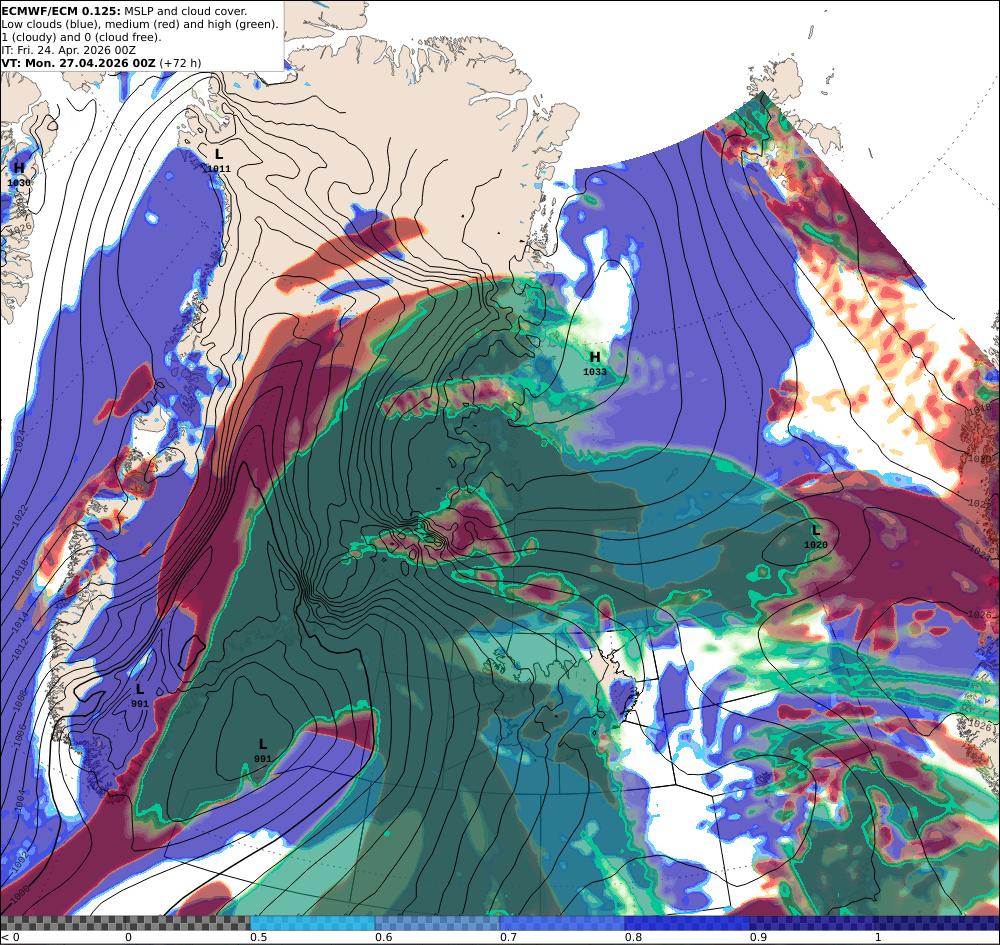Image resolution: width=1000 pixels, height=945 pixels.
Task: Pick the 0.6–0.7 colorbar segment
Action: 438,923
